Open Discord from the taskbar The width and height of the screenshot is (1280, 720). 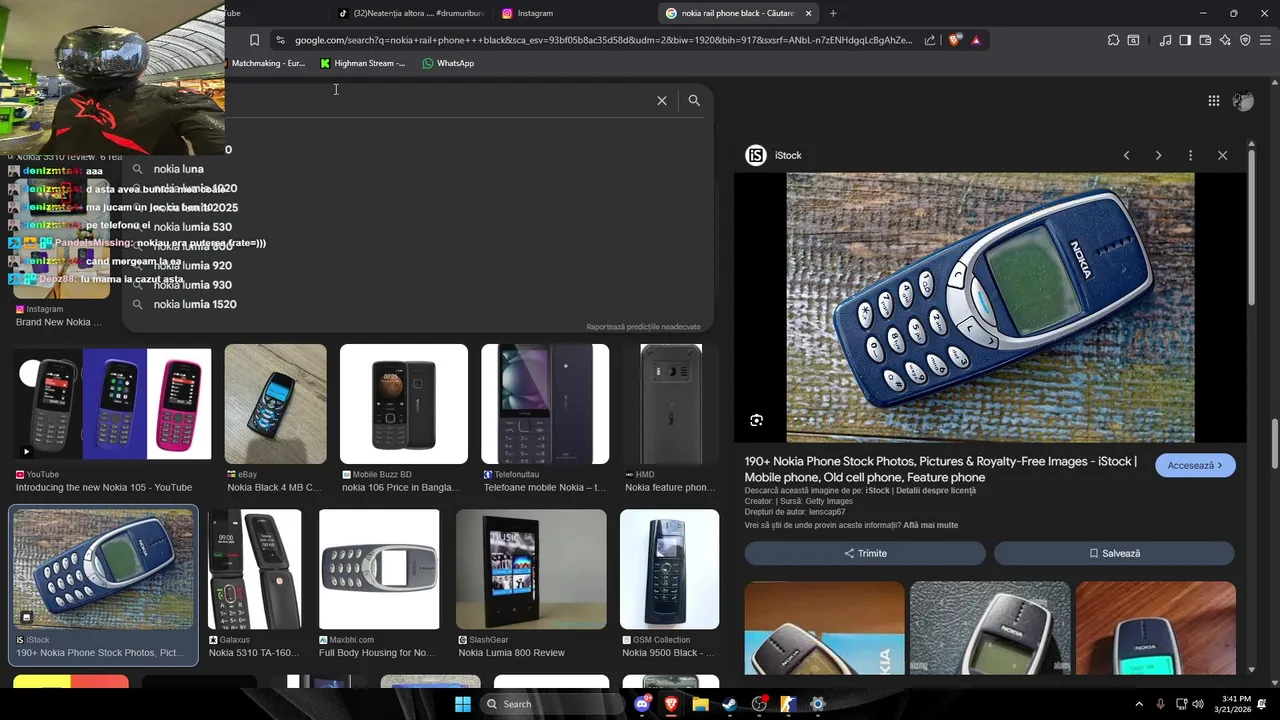tap(643, 704)
